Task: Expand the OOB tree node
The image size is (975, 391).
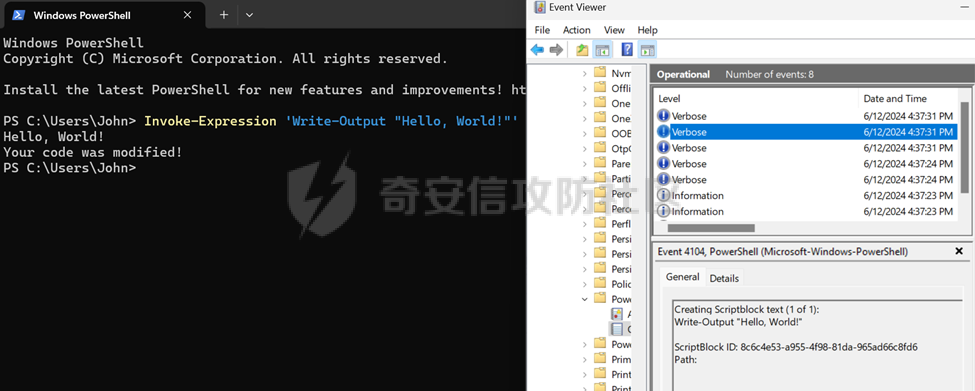Action: click(x=585, y=133)
